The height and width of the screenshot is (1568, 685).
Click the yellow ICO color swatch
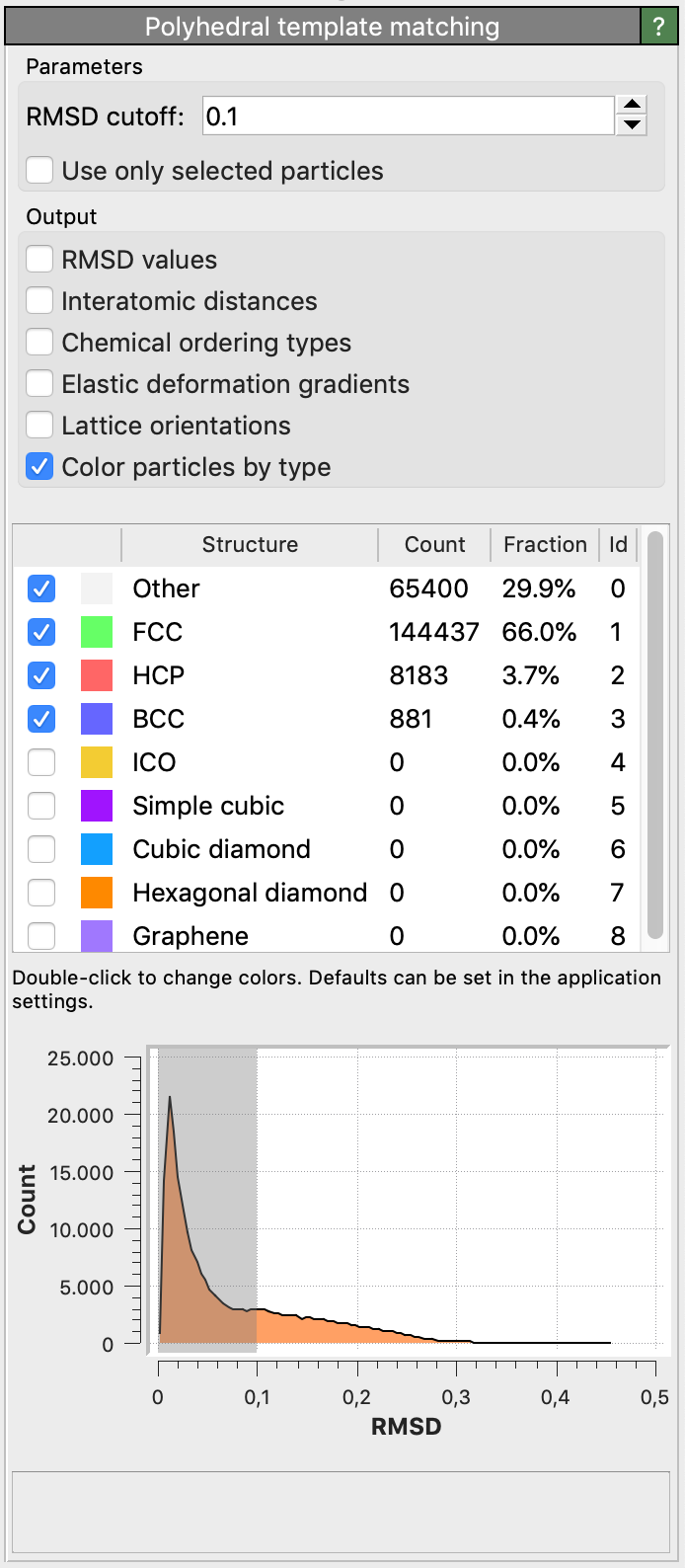pyautogui.click(x=96, y=762)
